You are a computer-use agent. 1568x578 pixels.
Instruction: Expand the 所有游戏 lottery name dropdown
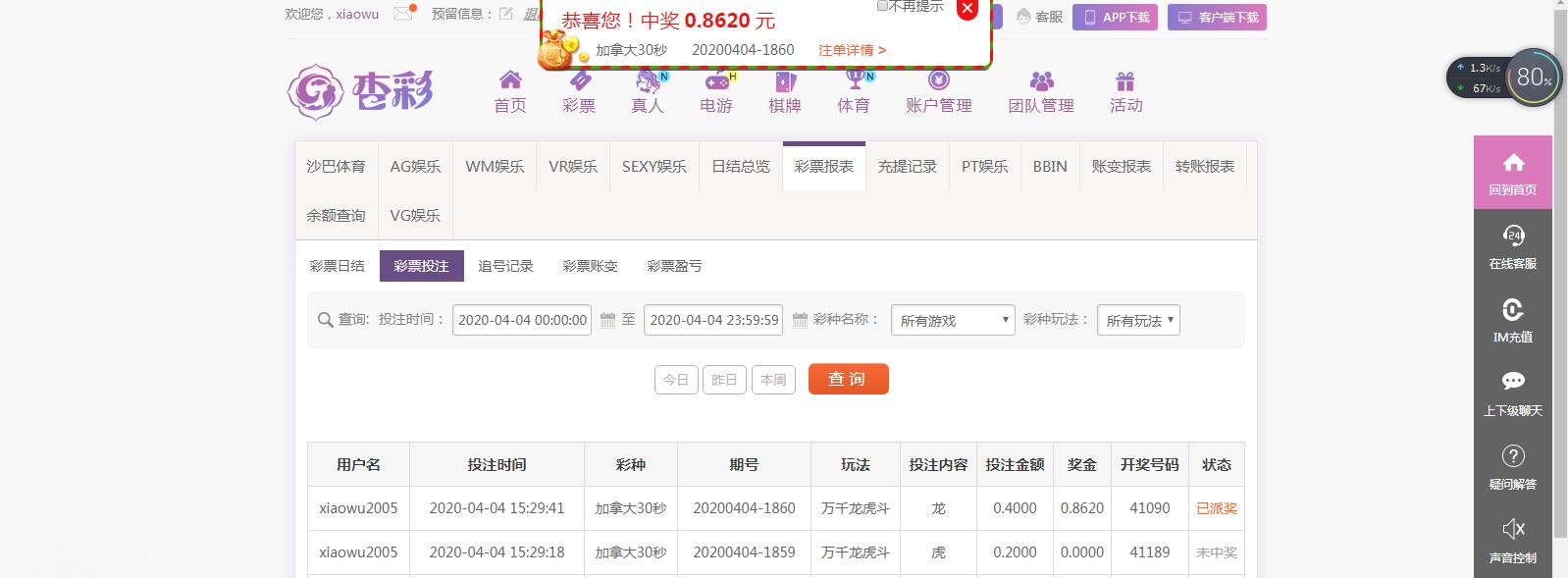[953, 320]
